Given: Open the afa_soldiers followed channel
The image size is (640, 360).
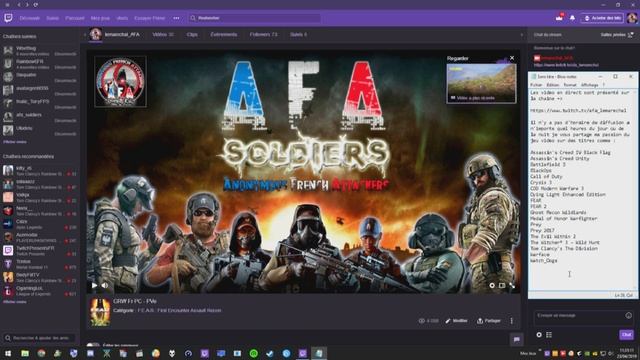Looking at the screenshot, I should tap(40, 117).
